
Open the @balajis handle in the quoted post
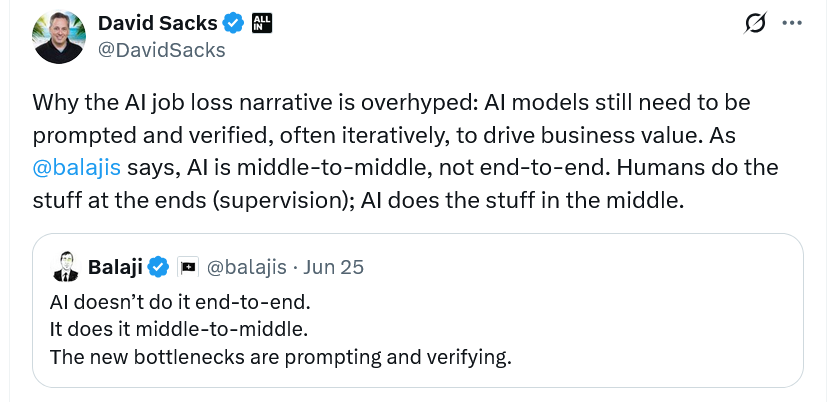247,267
